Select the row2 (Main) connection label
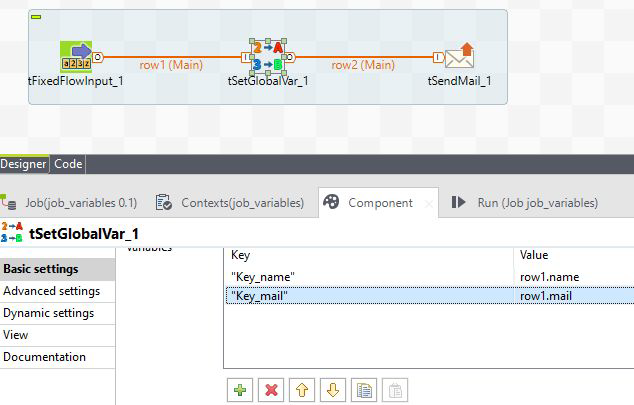 pos(363,65)
